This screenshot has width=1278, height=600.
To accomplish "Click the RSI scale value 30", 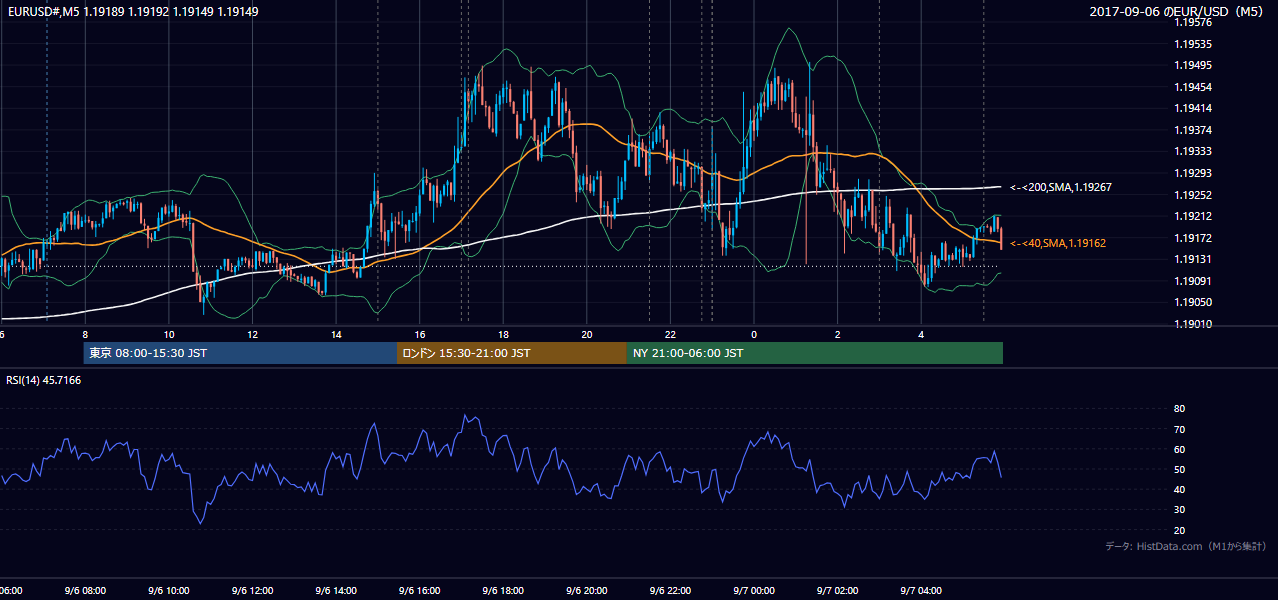I will pos(1179,510).
